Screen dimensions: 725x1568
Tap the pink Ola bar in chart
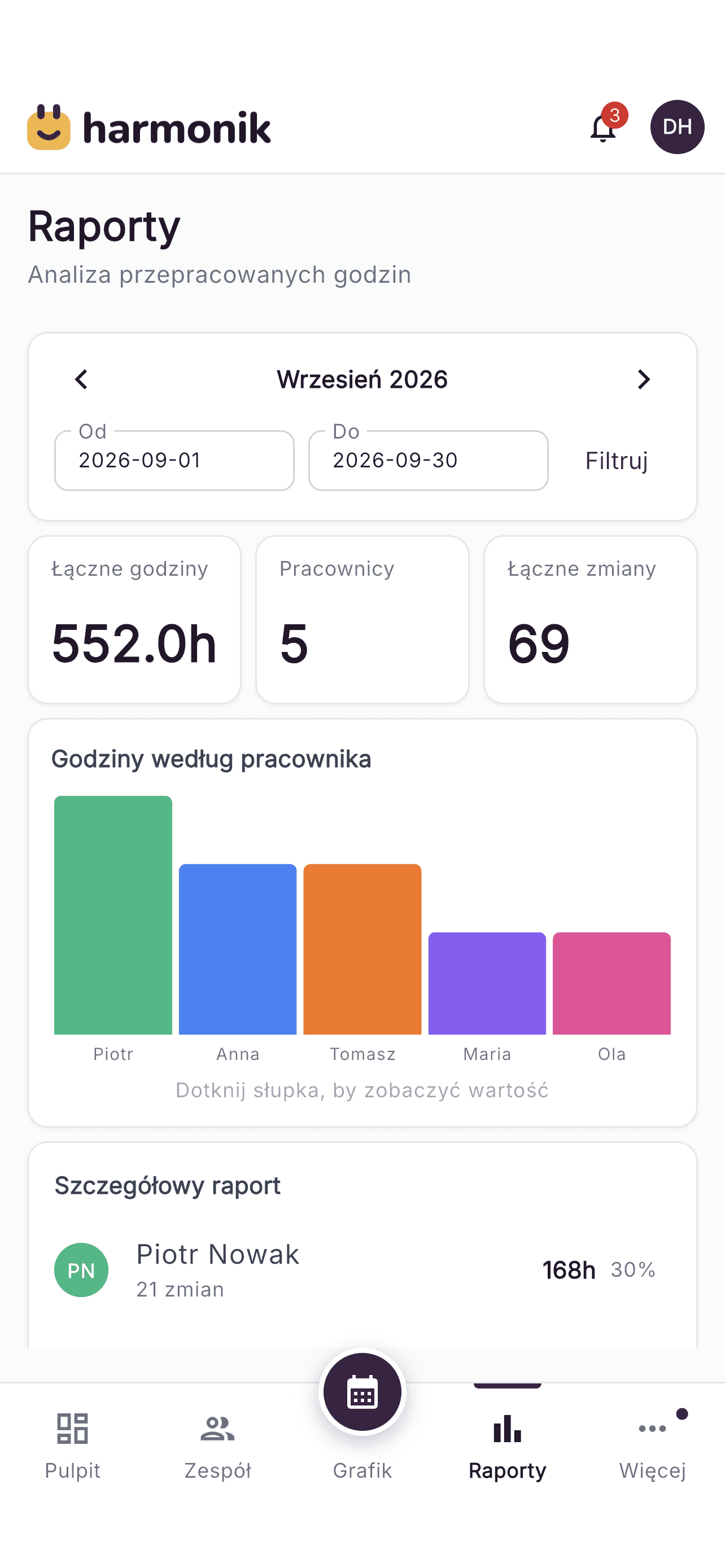[612, 983]
